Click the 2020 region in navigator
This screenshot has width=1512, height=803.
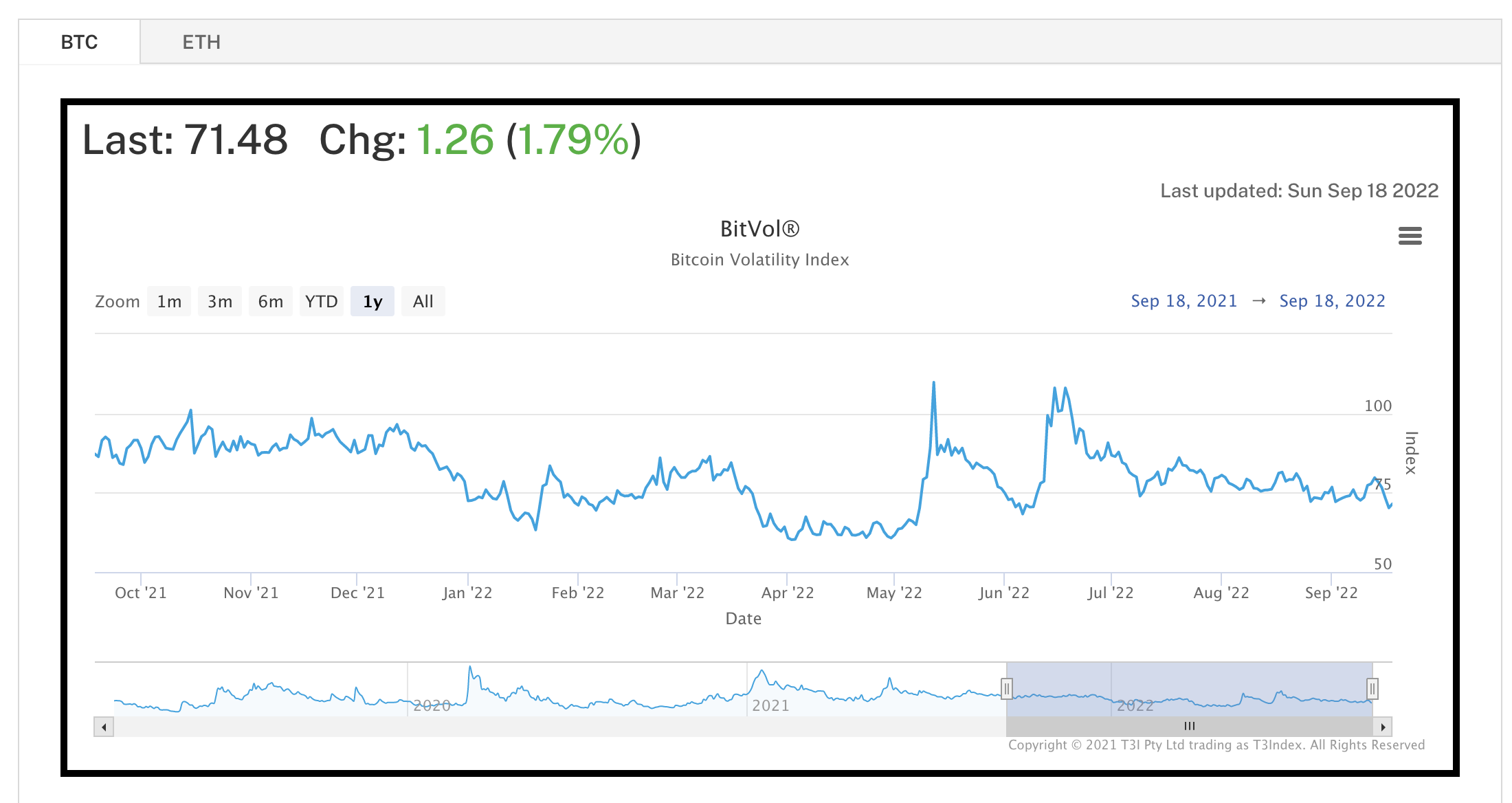point(432,705)
